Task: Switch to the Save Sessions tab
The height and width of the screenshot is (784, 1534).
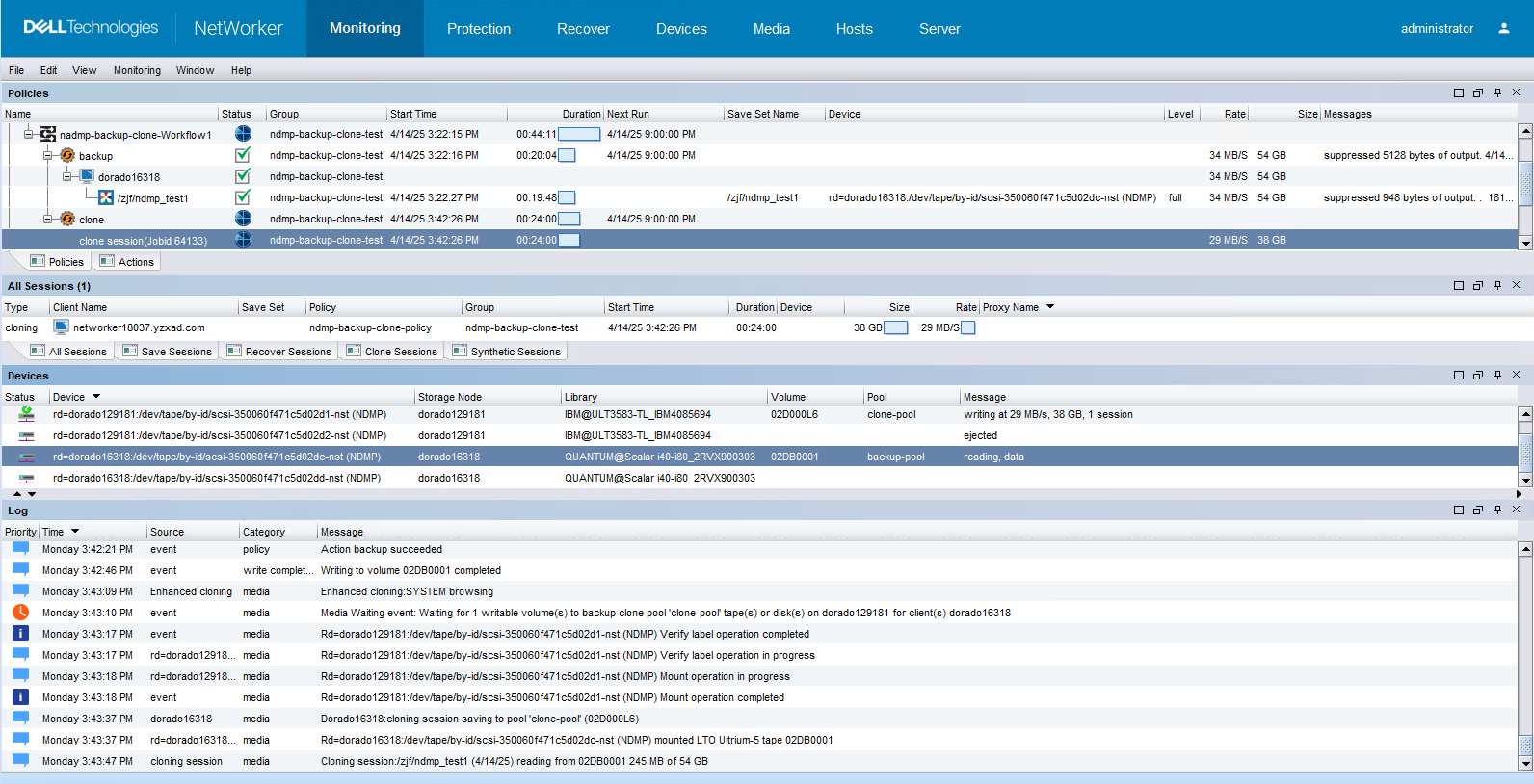Action: 167,351
